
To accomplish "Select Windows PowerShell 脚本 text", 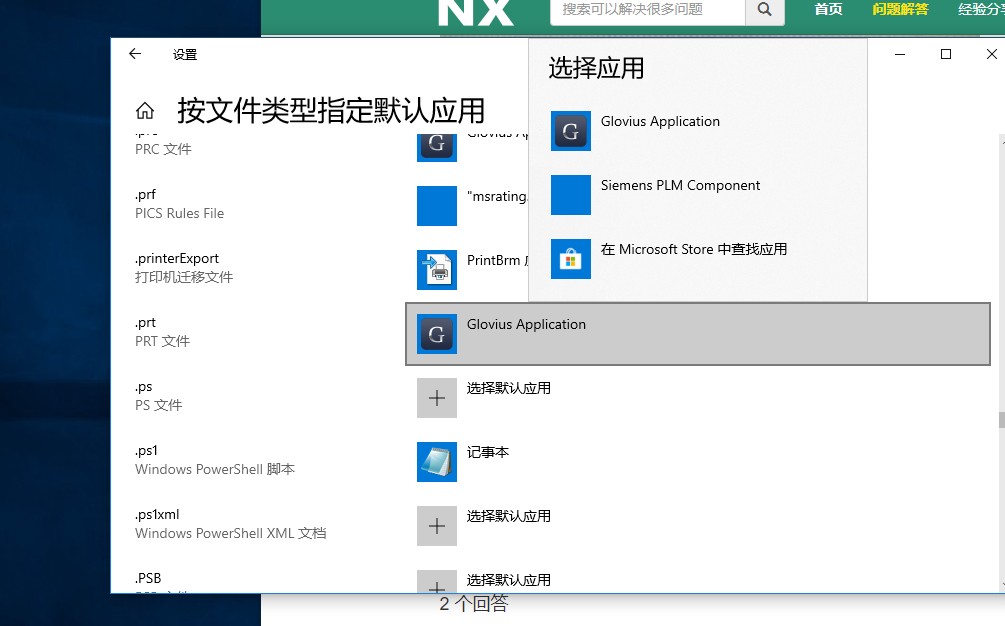I will pos(215,469).
